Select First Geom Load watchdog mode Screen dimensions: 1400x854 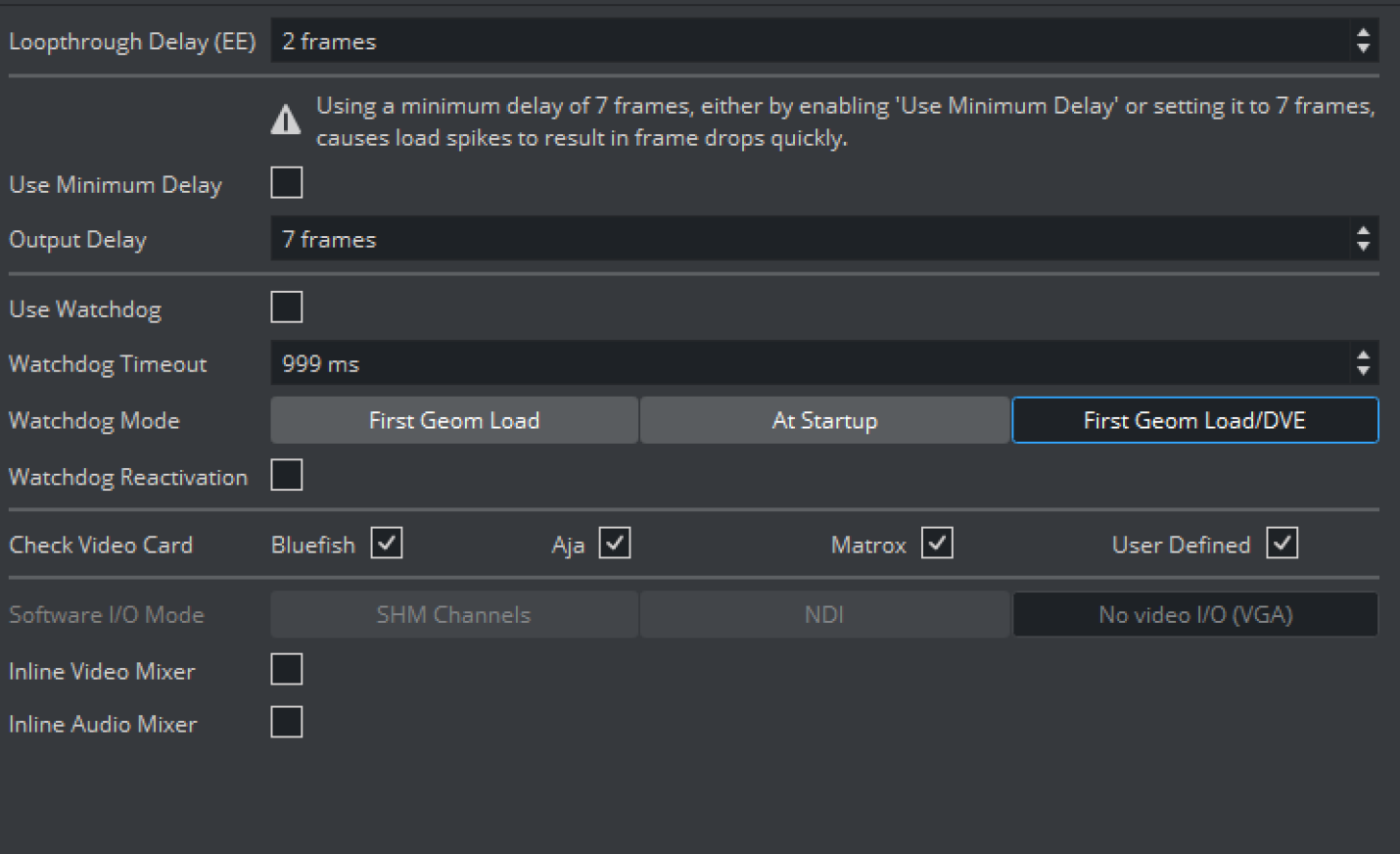click(454, 420)
